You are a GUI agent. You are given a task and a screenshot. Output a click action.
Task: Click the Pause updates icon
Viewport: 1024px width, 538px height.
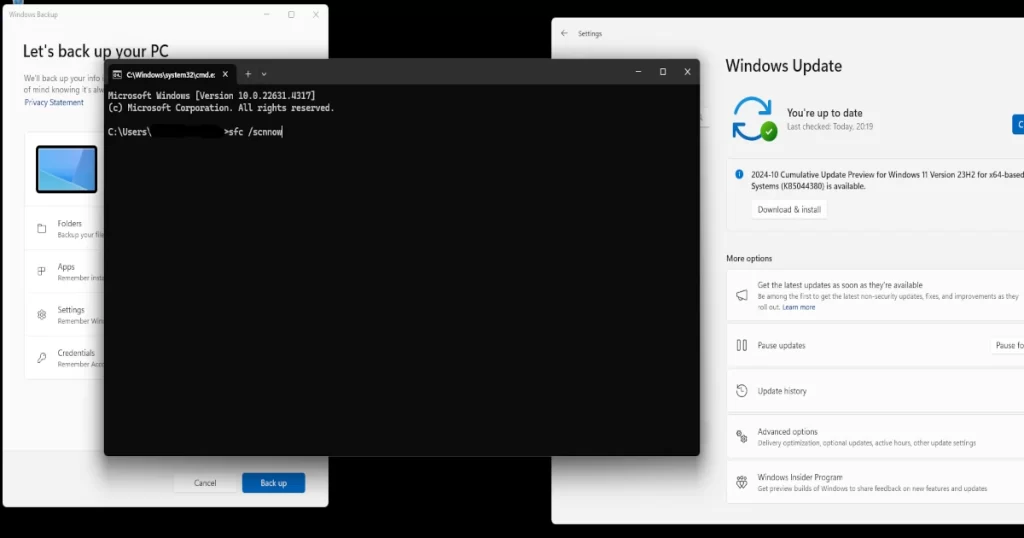(742, 345)
